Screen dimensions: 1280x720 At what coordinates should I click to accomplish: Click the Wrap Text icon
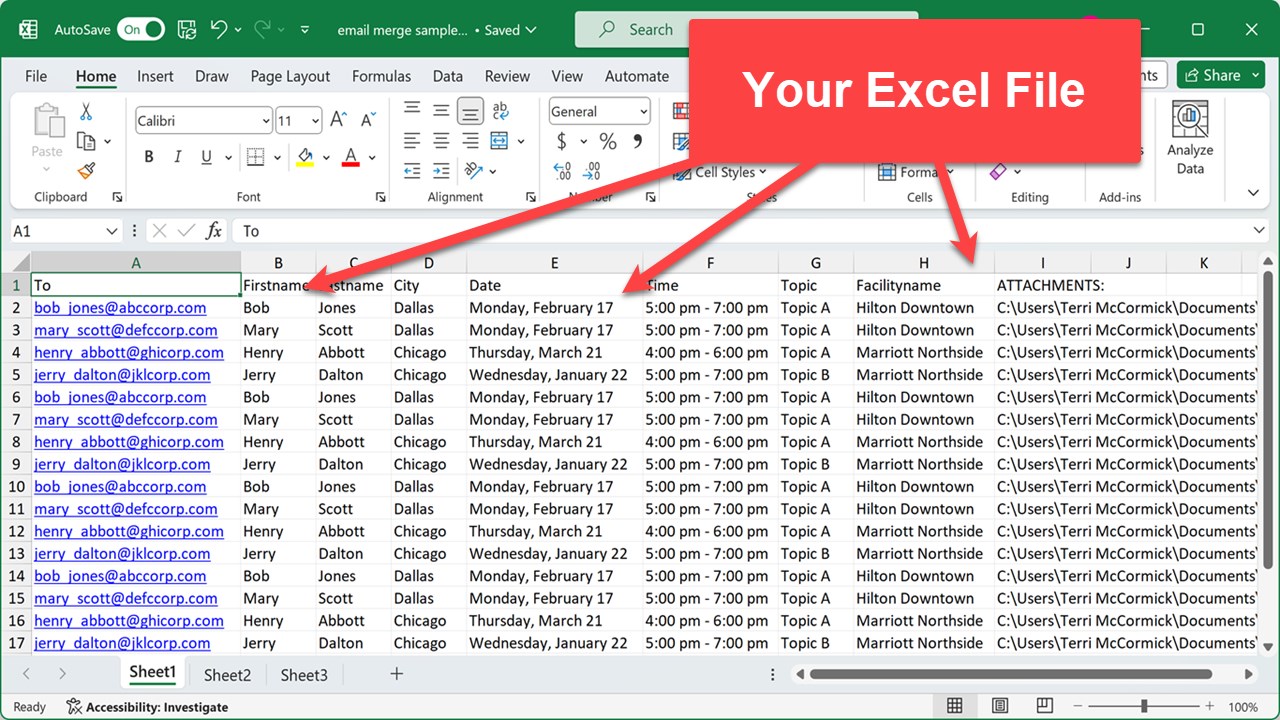tap(500, 111)
